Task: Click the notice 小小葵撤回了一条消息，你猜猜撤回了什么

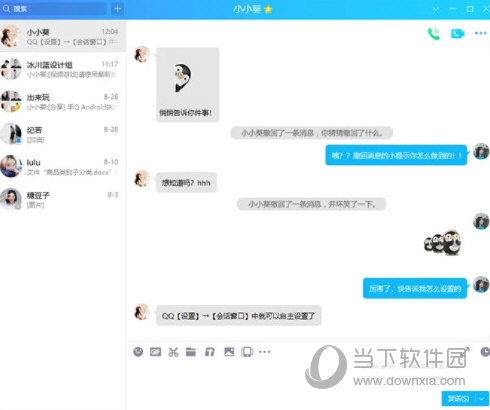Action: pyautogui.click(x=312, y=133)
